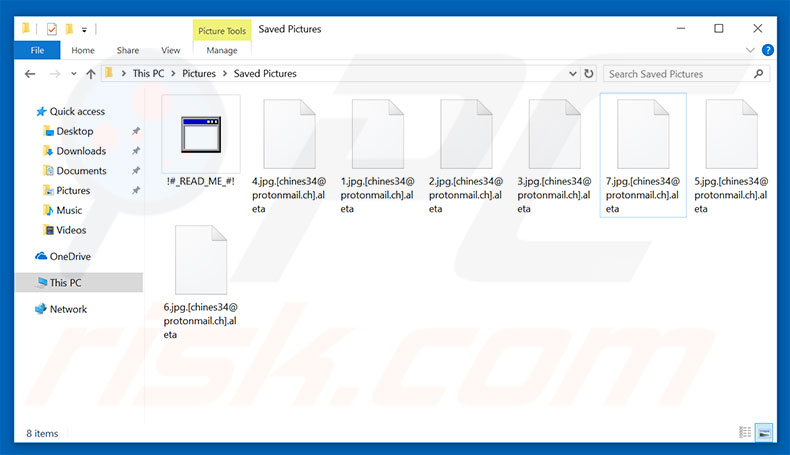The width and height of the screenshot is (790, 455).
Task: Select the 6.jpg.[chines34@protonmail.ch].aleta file icon
Action: [201, 260]
